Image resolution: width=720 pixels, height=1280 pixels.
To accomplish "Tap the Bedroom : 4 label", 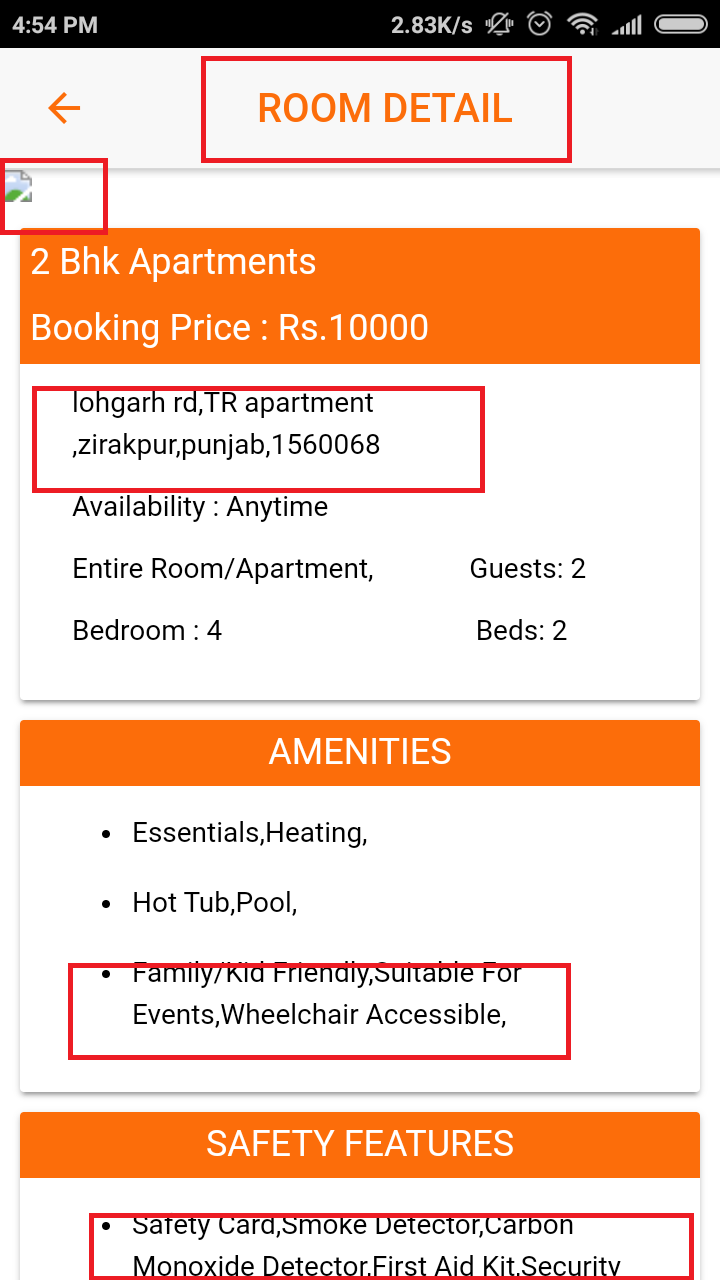I will (x=147, y=631).
